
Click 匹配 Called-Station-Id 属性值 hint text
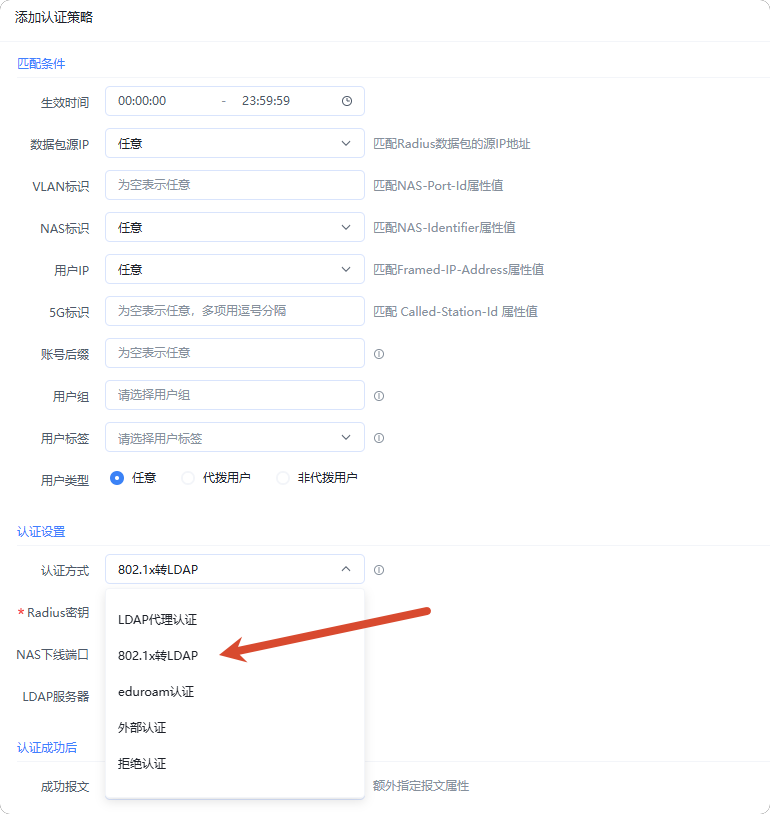point(455,312)
